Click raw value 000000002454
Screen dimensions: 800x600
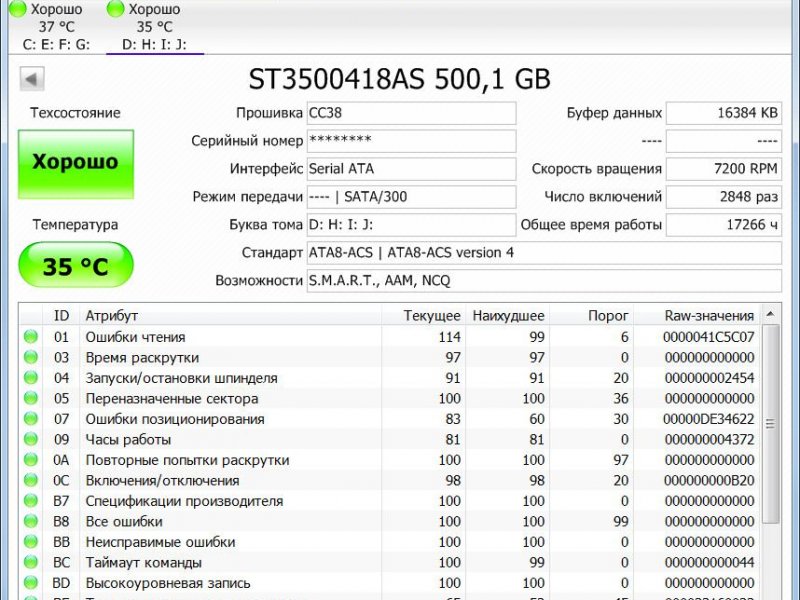click(x=710, y=379)
